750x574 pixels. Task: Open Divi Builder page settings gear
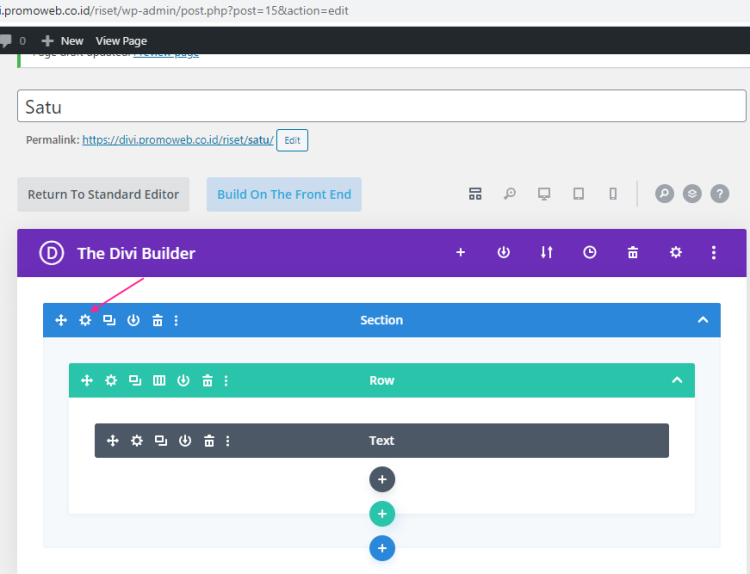[x=676, y=252]
